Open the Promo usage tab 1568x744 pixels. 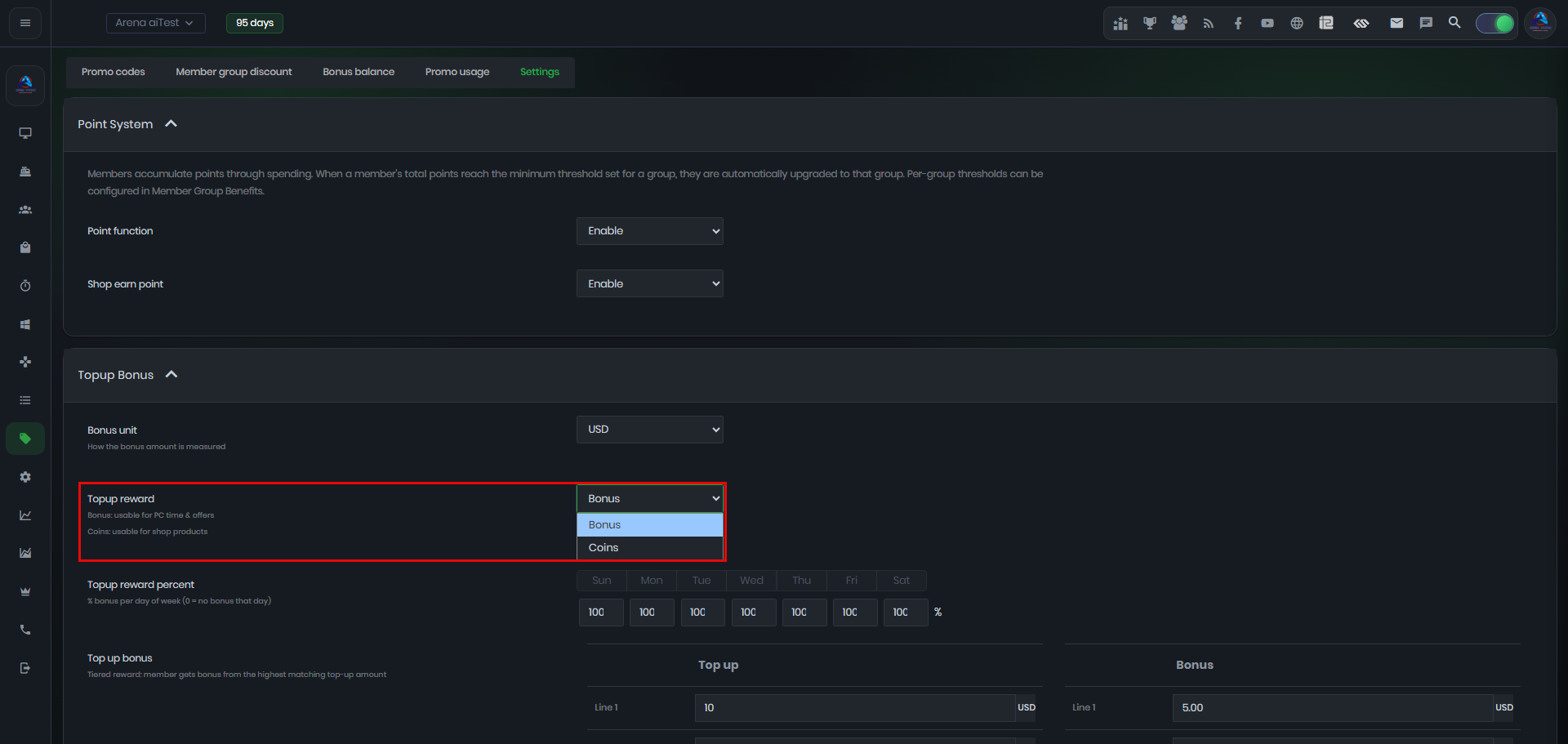coord(457,72)
